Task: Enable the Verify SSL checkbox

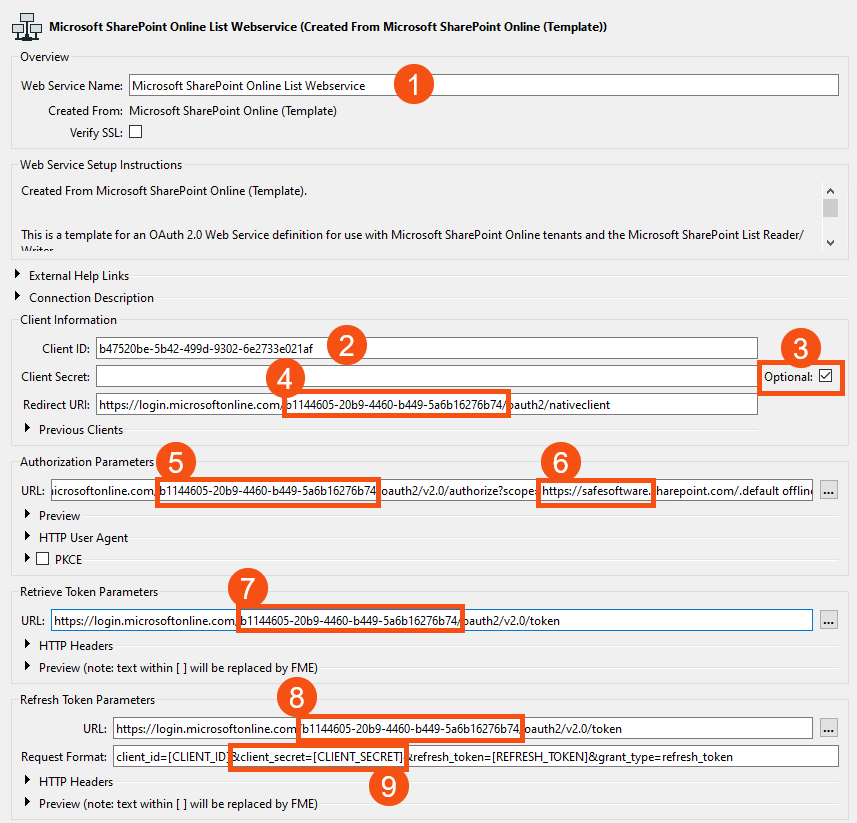Action: click(x=136, y=131)
